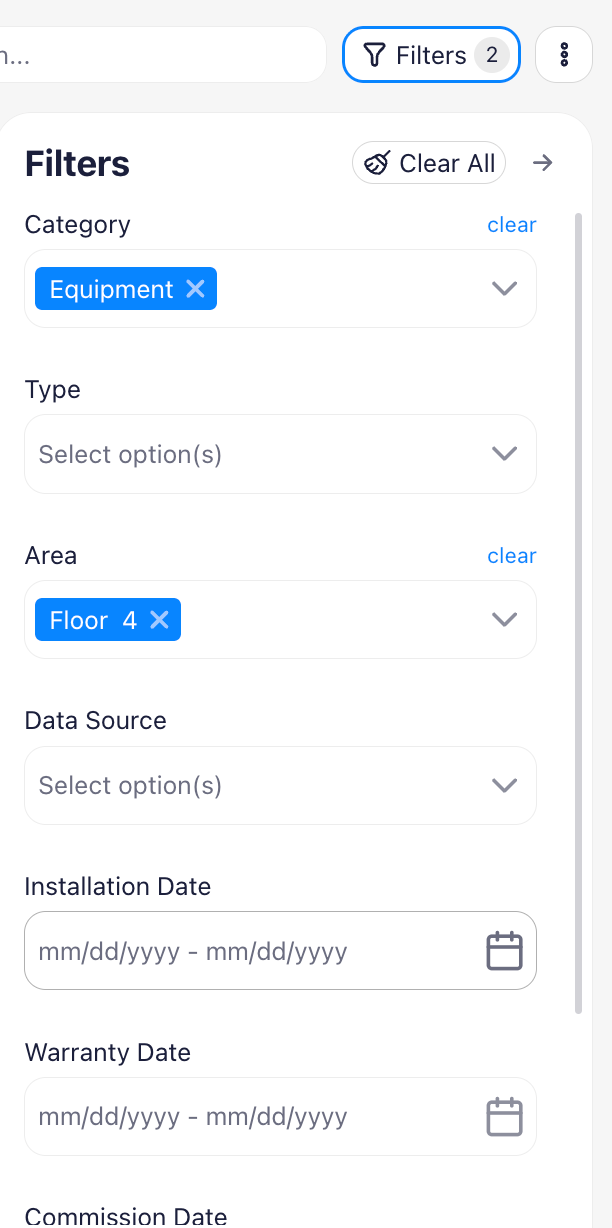The image size is (612, 1228).
Task: Open the Installation Date calendar icon
Action: tap(504, 951)
